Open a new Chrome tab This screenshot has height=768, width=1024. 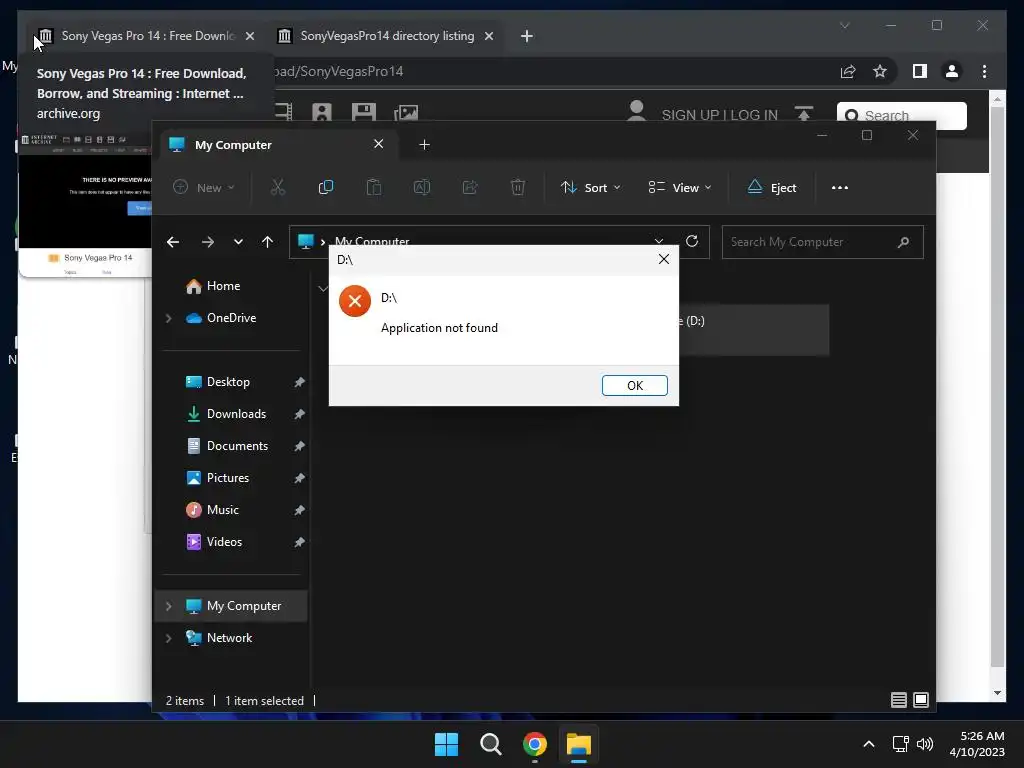point(526,36)
